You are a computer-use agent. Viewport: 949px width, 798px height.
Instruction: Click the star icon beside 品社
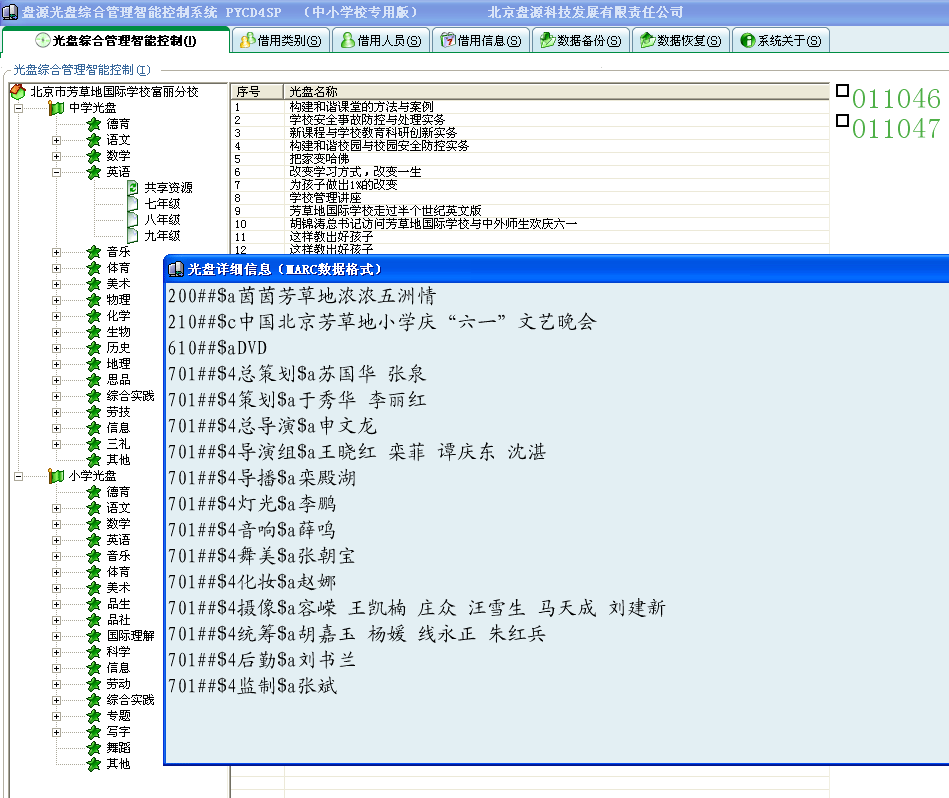(x=94, y=620)
